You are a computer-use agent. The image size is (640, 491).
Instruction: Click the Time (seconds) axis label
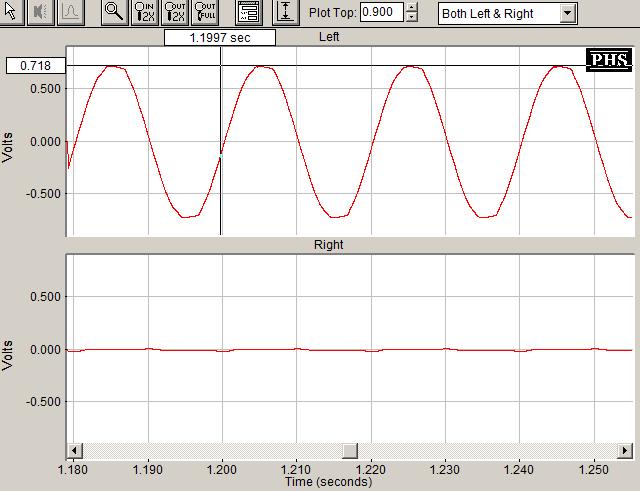point(329,482)
